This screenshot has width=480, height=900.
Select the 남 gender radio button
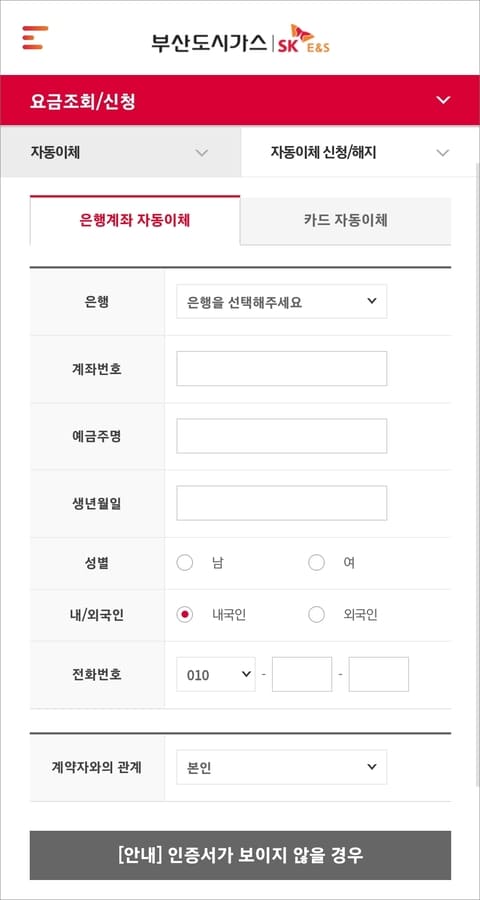[x=185, y=563]
